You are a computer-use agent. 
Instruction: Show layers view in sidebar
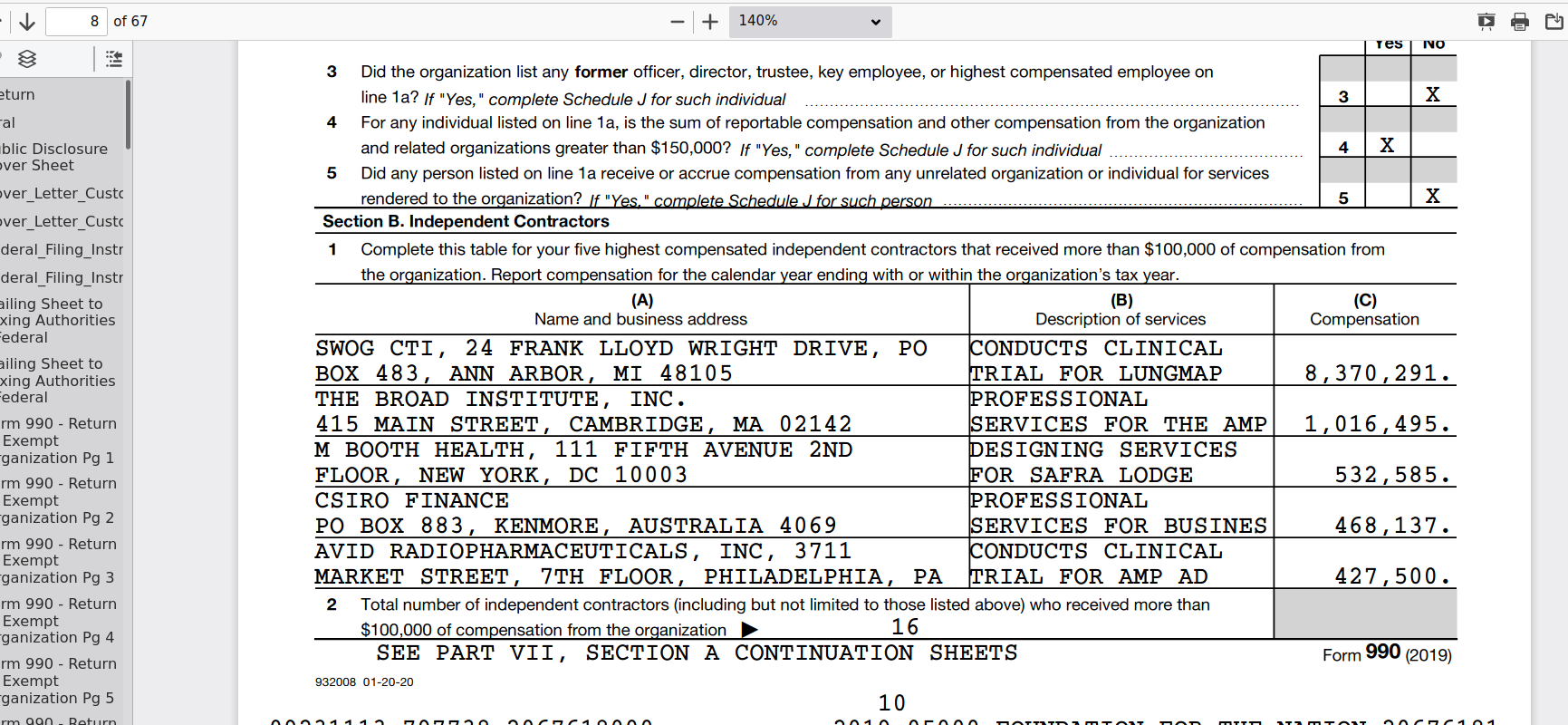point(27,59)
